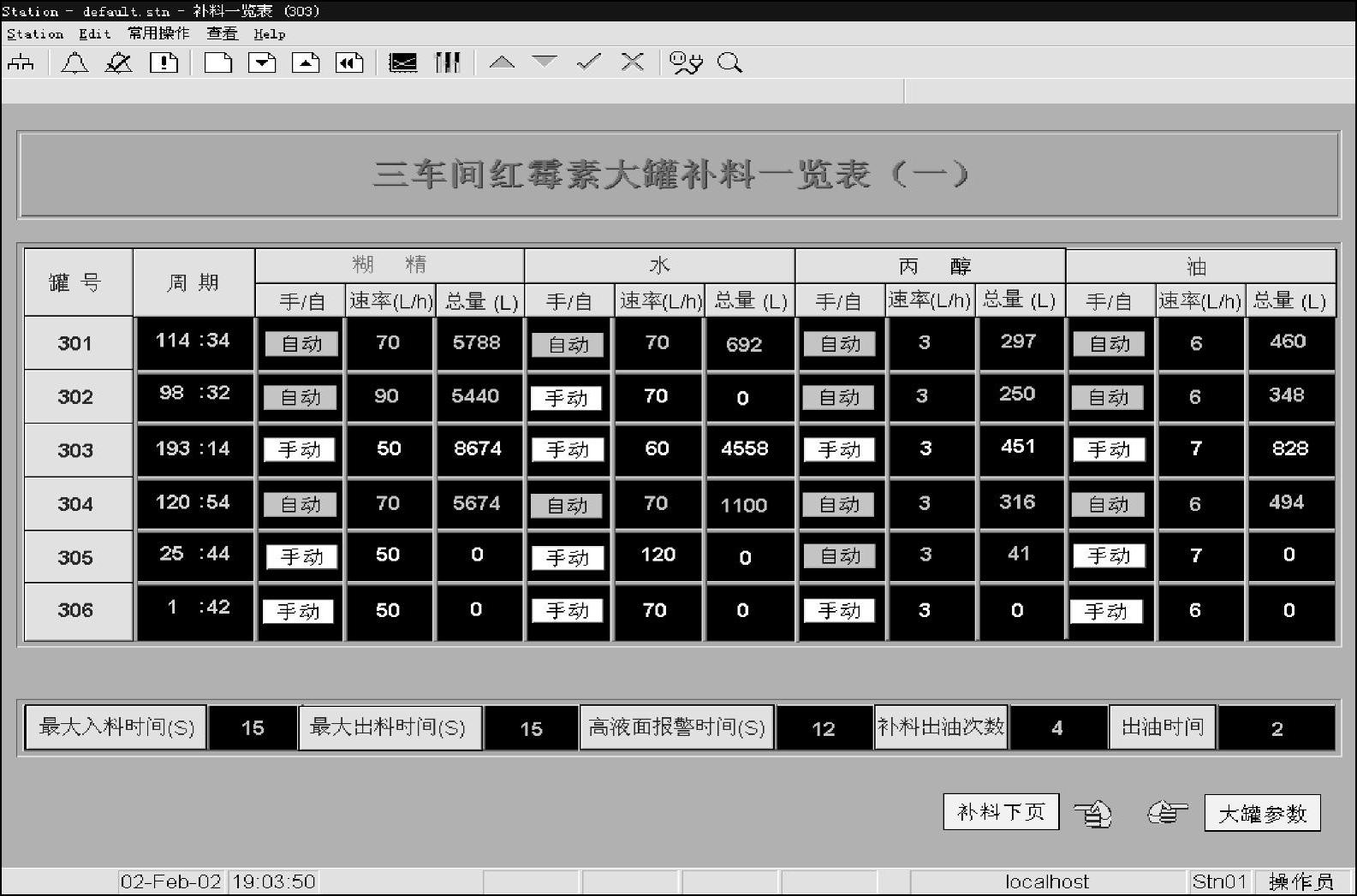The width and height of the screenshot is (1357, 896).
Task: Click the lower value down-arrow icon
Action: pyautogui.click(x=545, y=62)
